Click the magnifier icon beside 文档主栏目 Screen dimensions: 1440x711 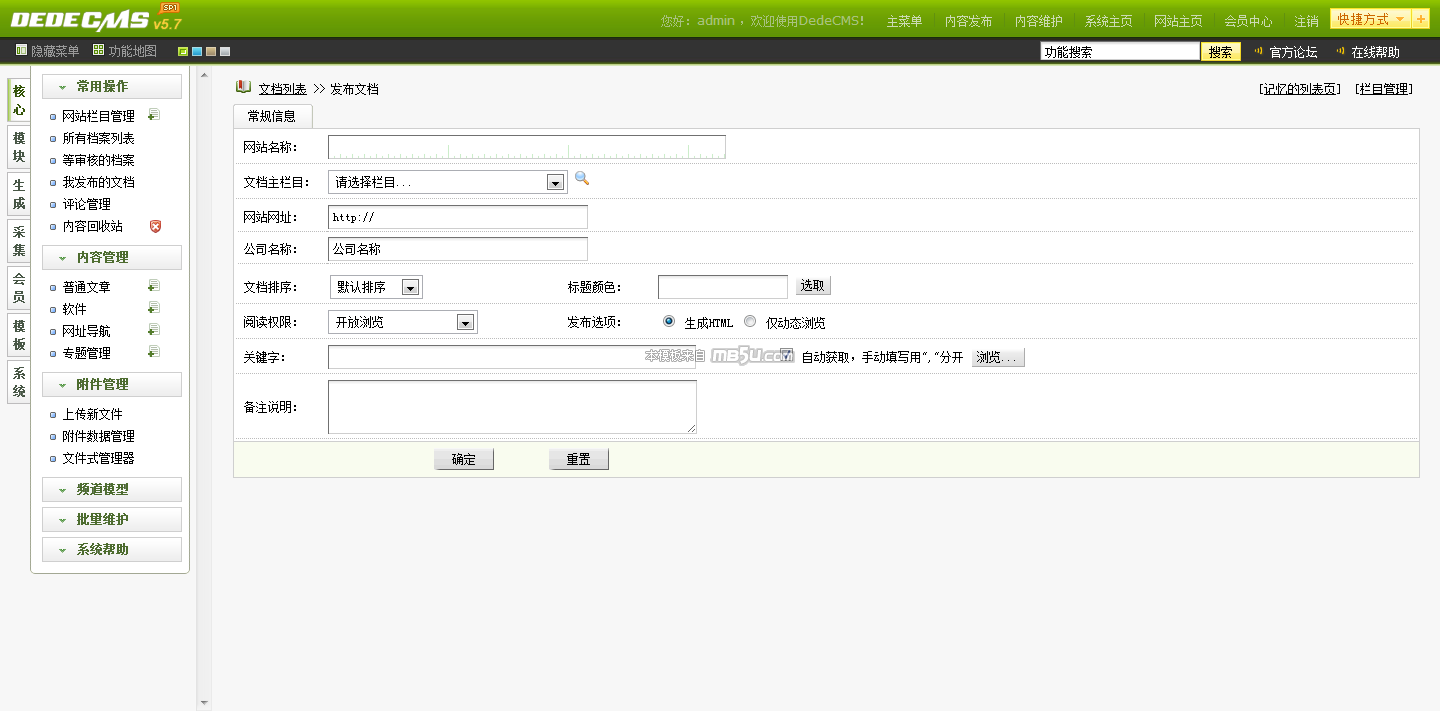click(582, 179)
